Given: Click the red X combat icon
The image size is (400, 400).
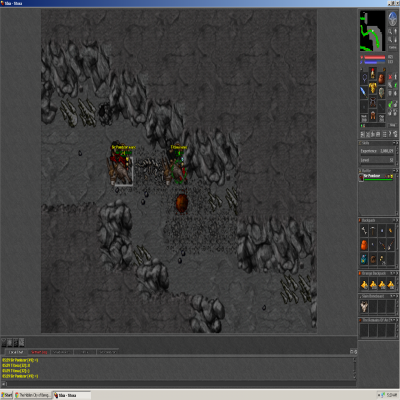Looking at the screenshot, I should point(390,77).
